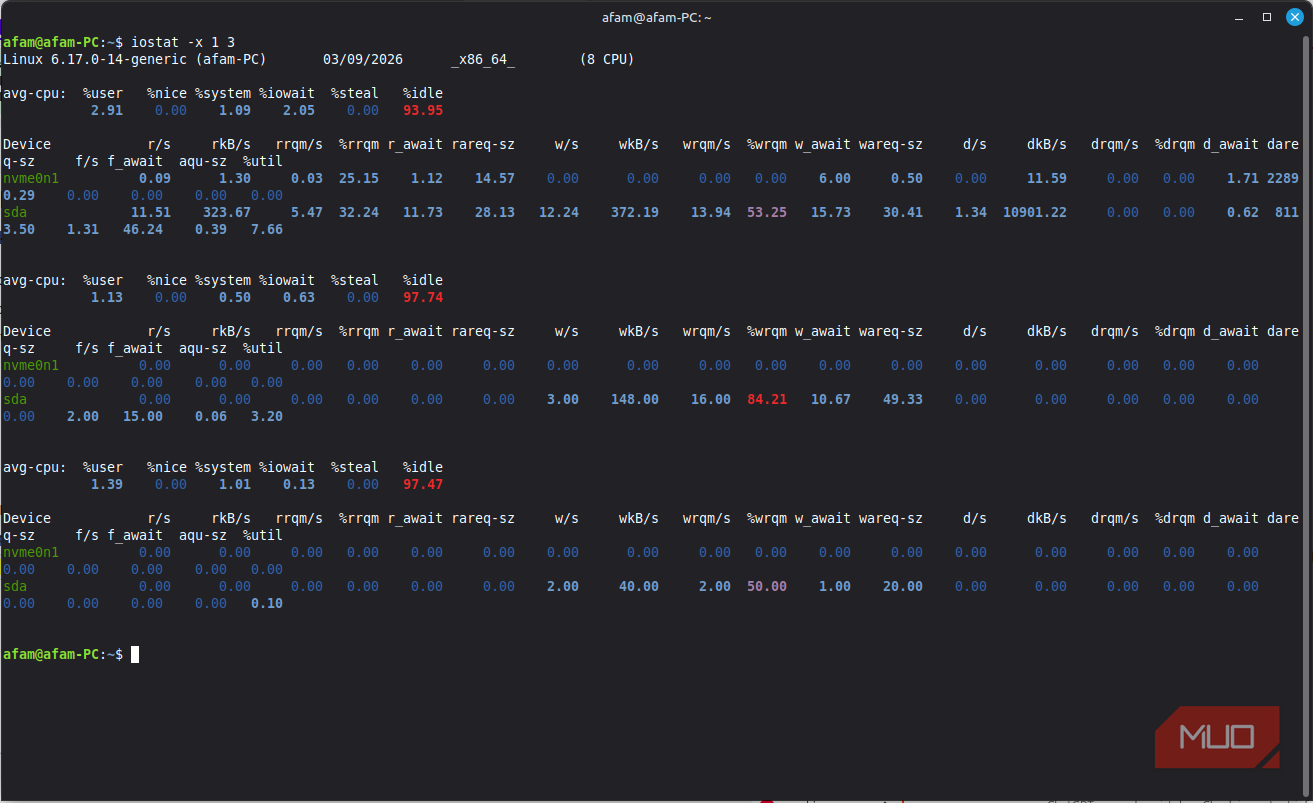The width and height of the screenshot is (1313, 803).
Task: Click the wkB/s value 148.00
Action: pos(635,399)
